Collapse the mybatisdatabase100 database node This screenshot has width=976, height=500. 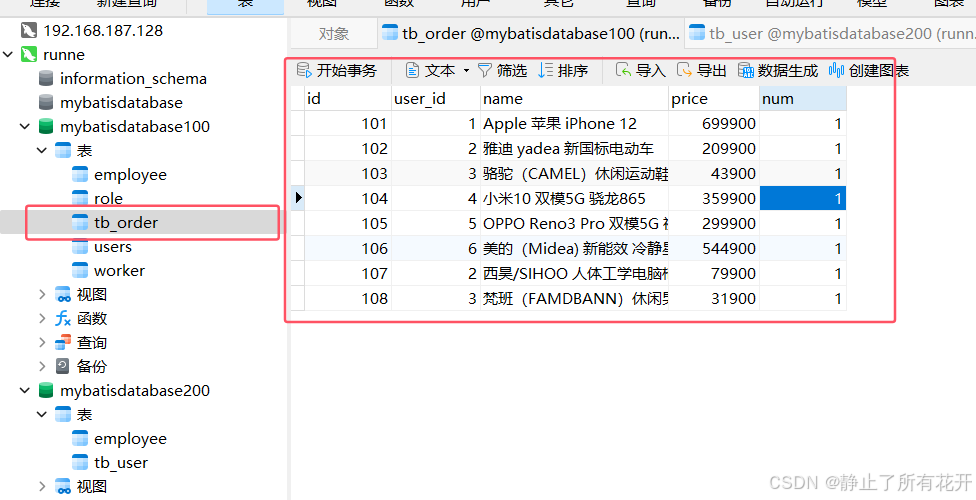pyautogui.click(x=25, y=126)
